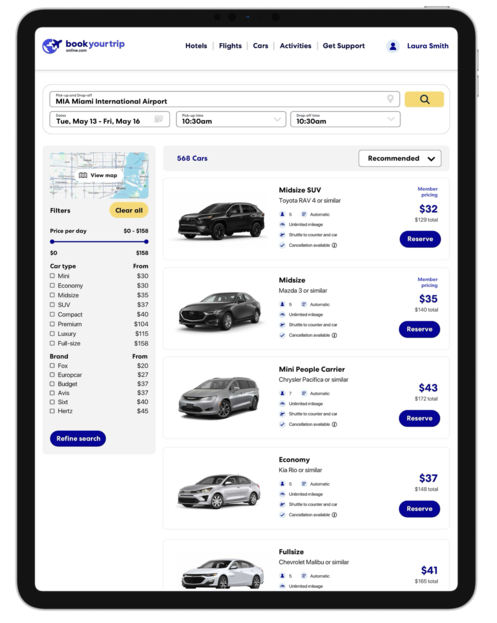Click the minimum price slider handle
The width and height of the screenshot is (497, 623).
coord(52,242)
